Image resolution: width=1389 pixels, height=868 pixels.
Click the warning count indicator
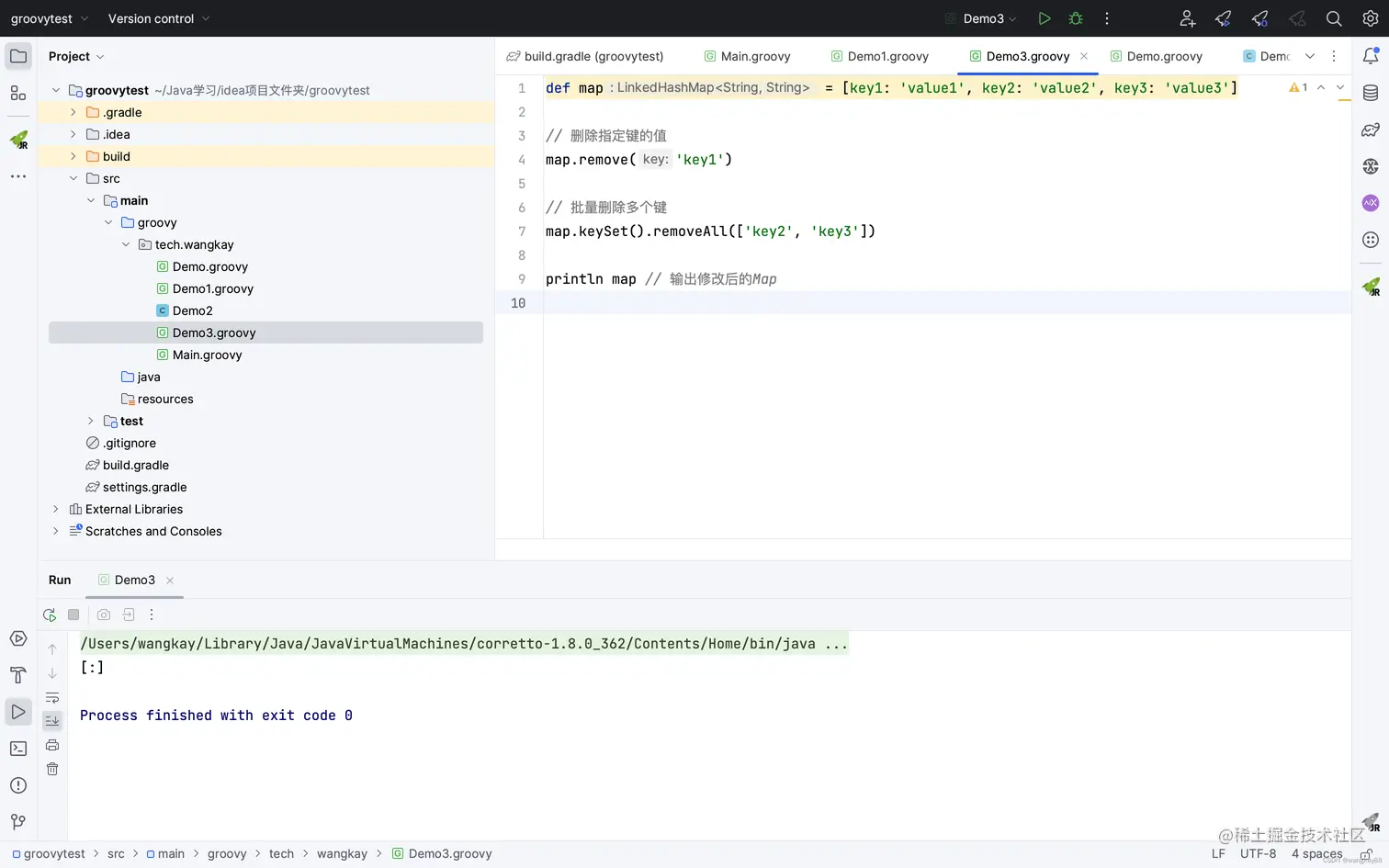pos(1298,87)
